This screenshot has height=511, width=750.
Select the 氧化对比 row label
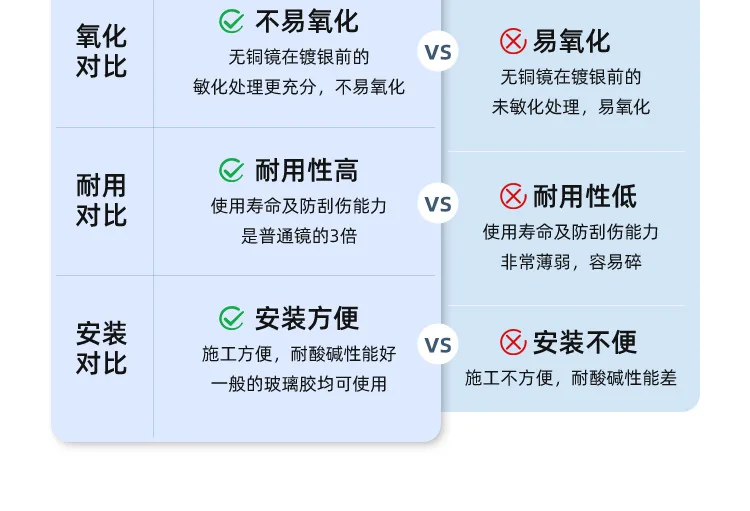101,51
